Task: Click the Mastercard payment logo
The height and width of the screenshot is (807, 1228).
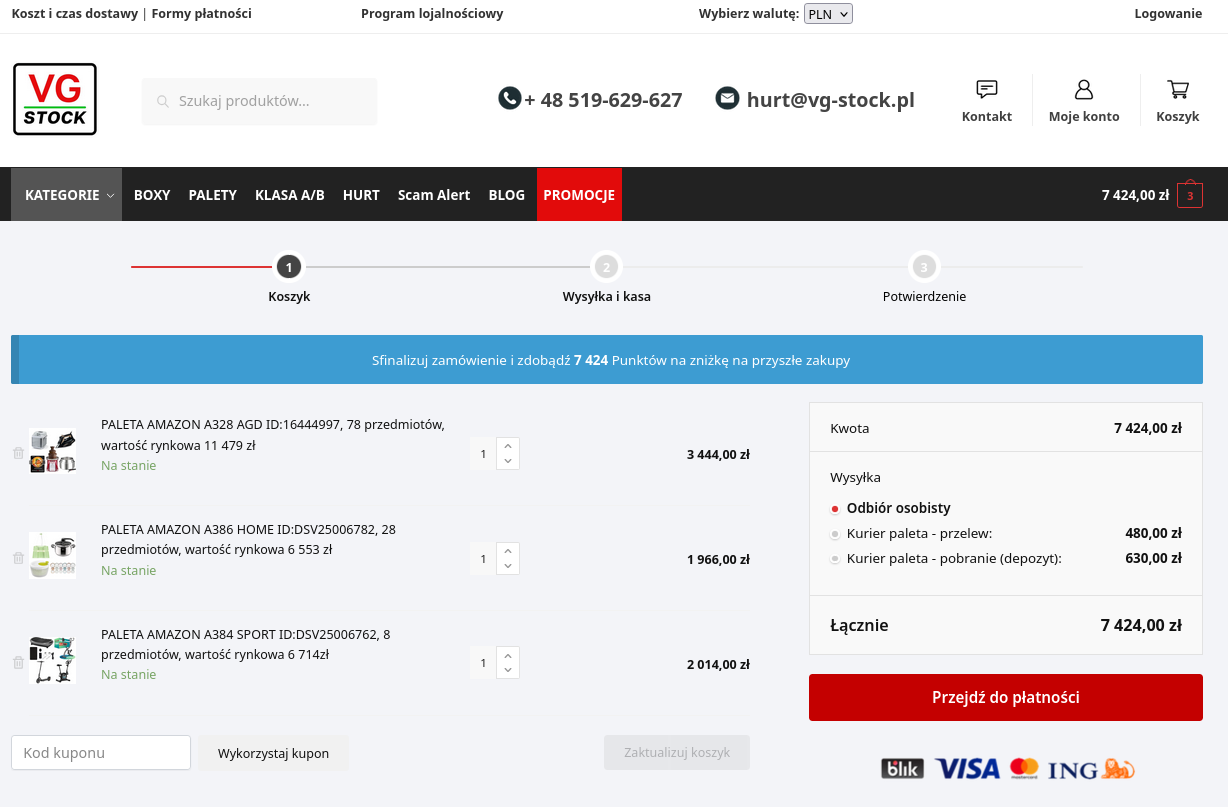Action: point(1024,768)
